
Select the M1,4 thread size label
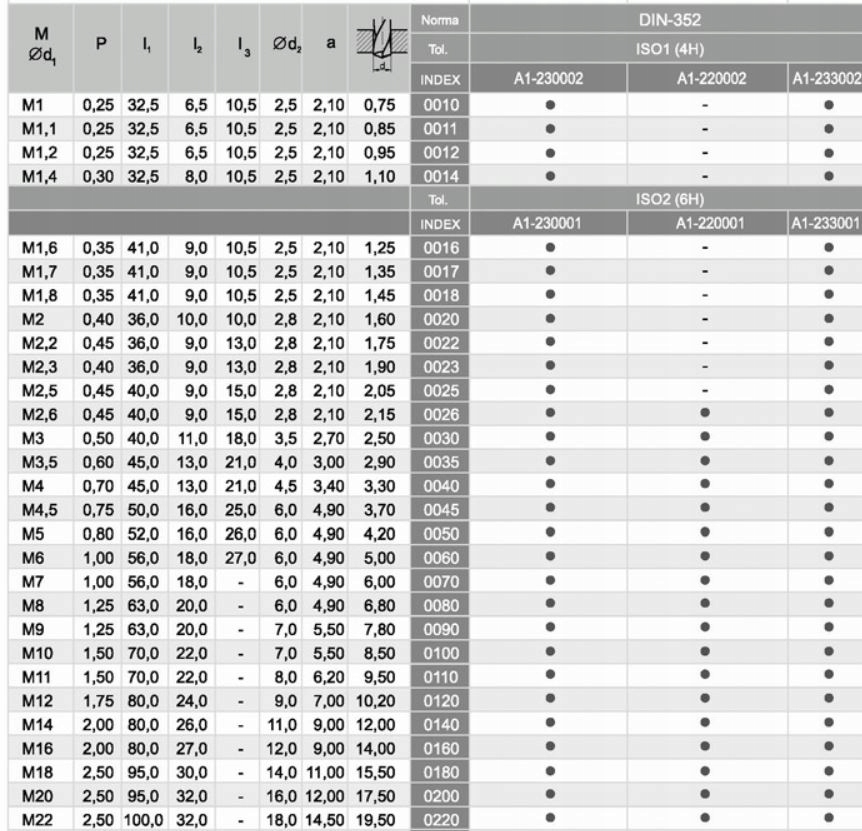pos(39,176)
